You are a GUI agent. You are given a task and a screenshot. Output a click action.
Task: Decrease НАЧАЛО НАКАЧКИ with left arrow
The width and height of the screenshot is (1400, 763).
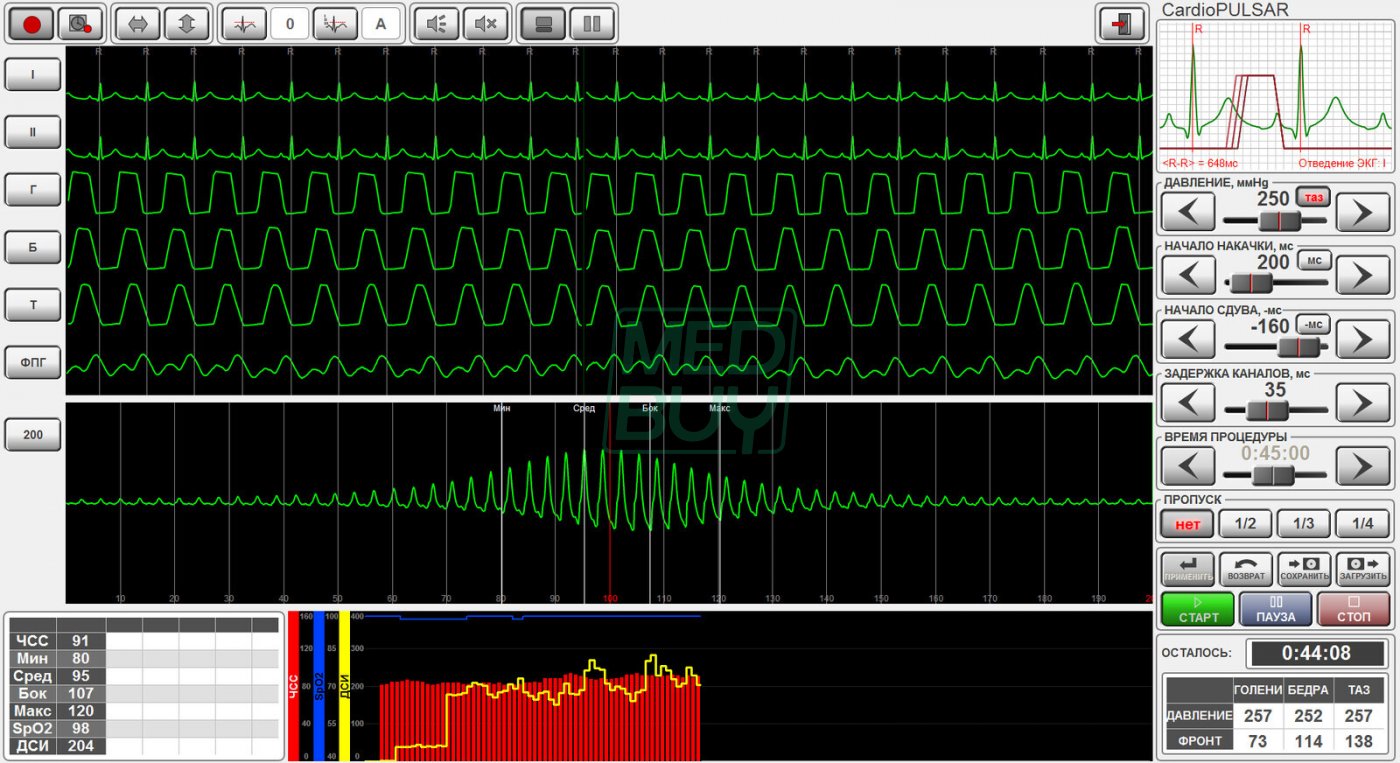[x=1188, y=275]
